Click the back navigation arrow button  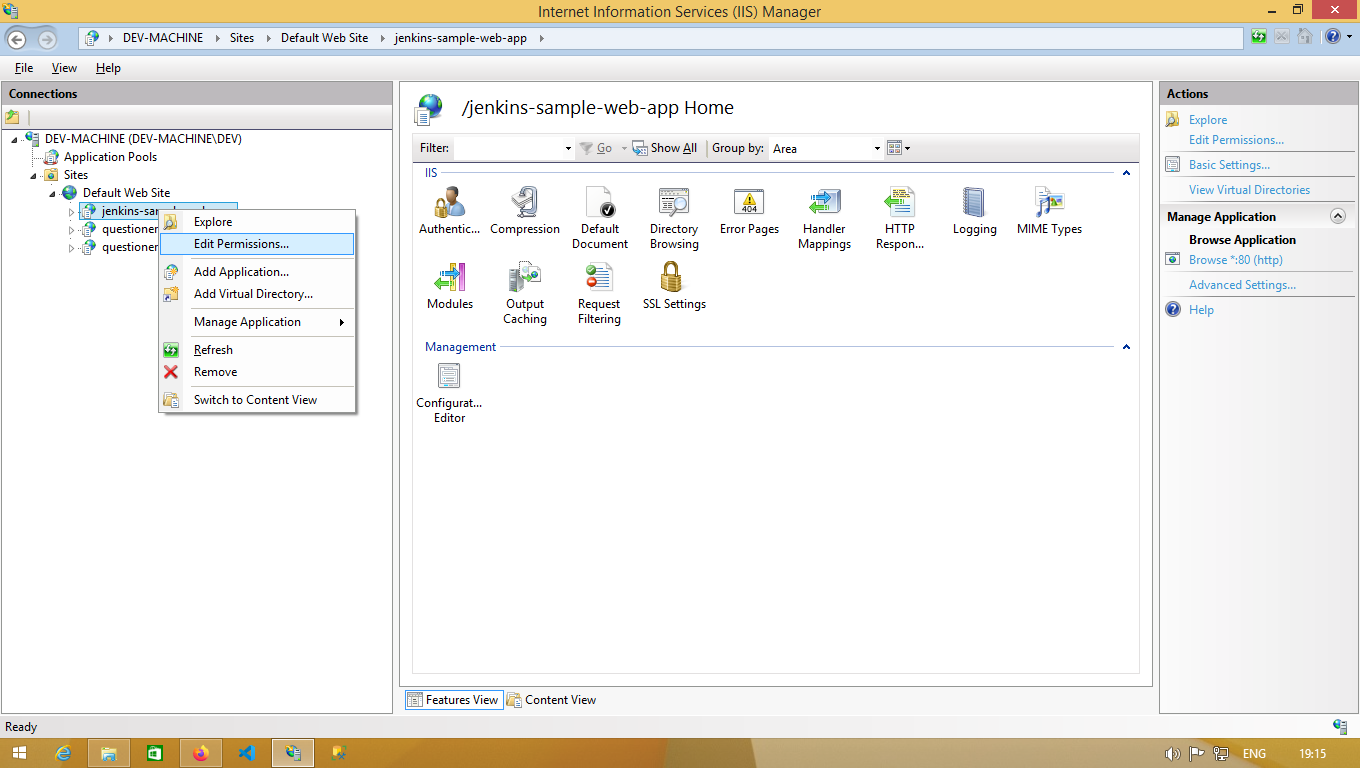(16, 38)
